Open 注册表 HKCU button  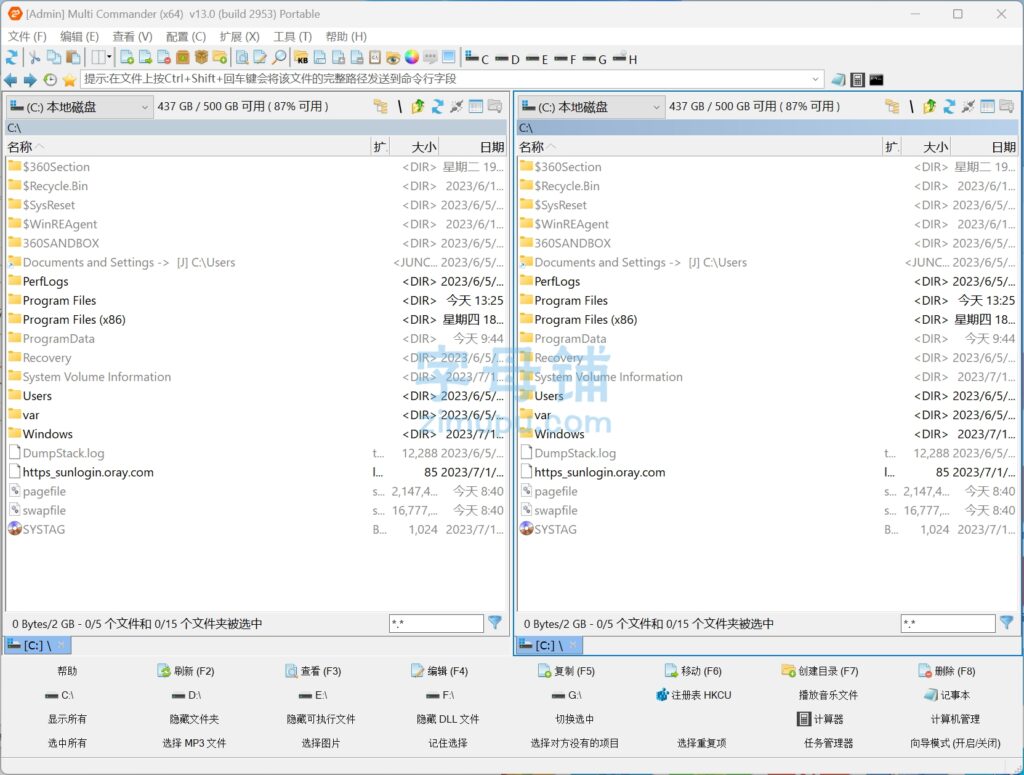pyautogui.click(x=694, y=695)
